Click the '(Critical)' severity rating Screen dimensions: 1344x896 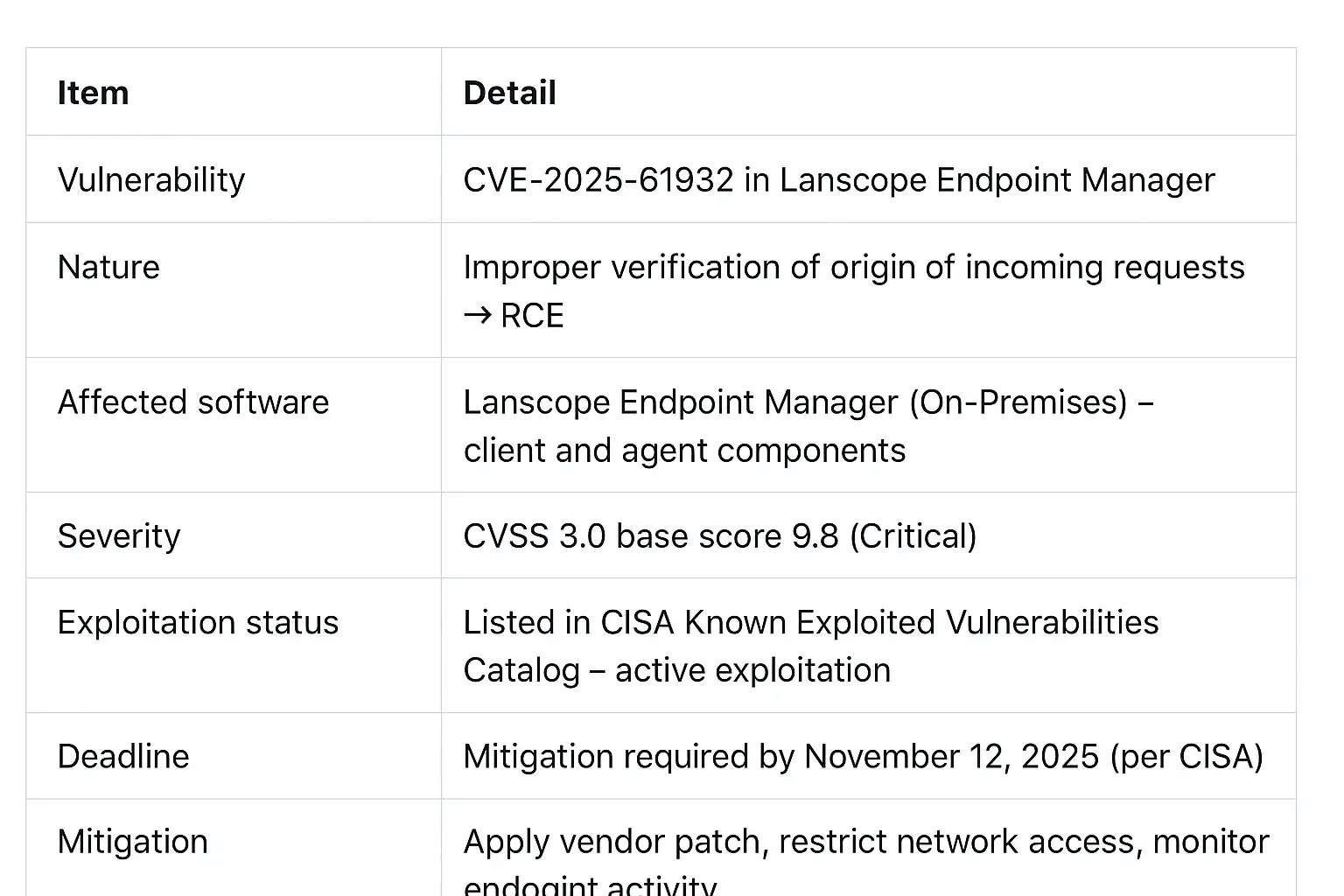coord(913,536)
